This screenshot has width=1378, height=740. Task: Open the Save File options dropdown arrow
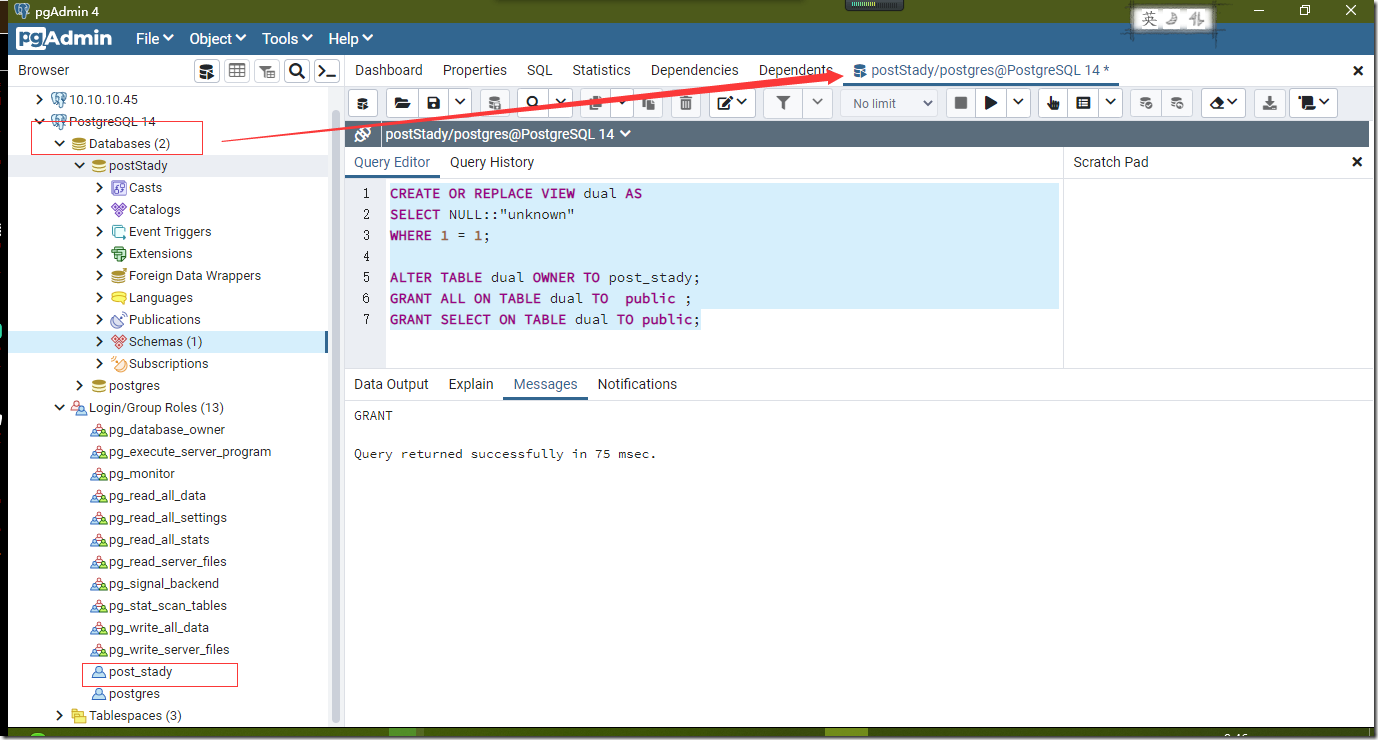460,103
